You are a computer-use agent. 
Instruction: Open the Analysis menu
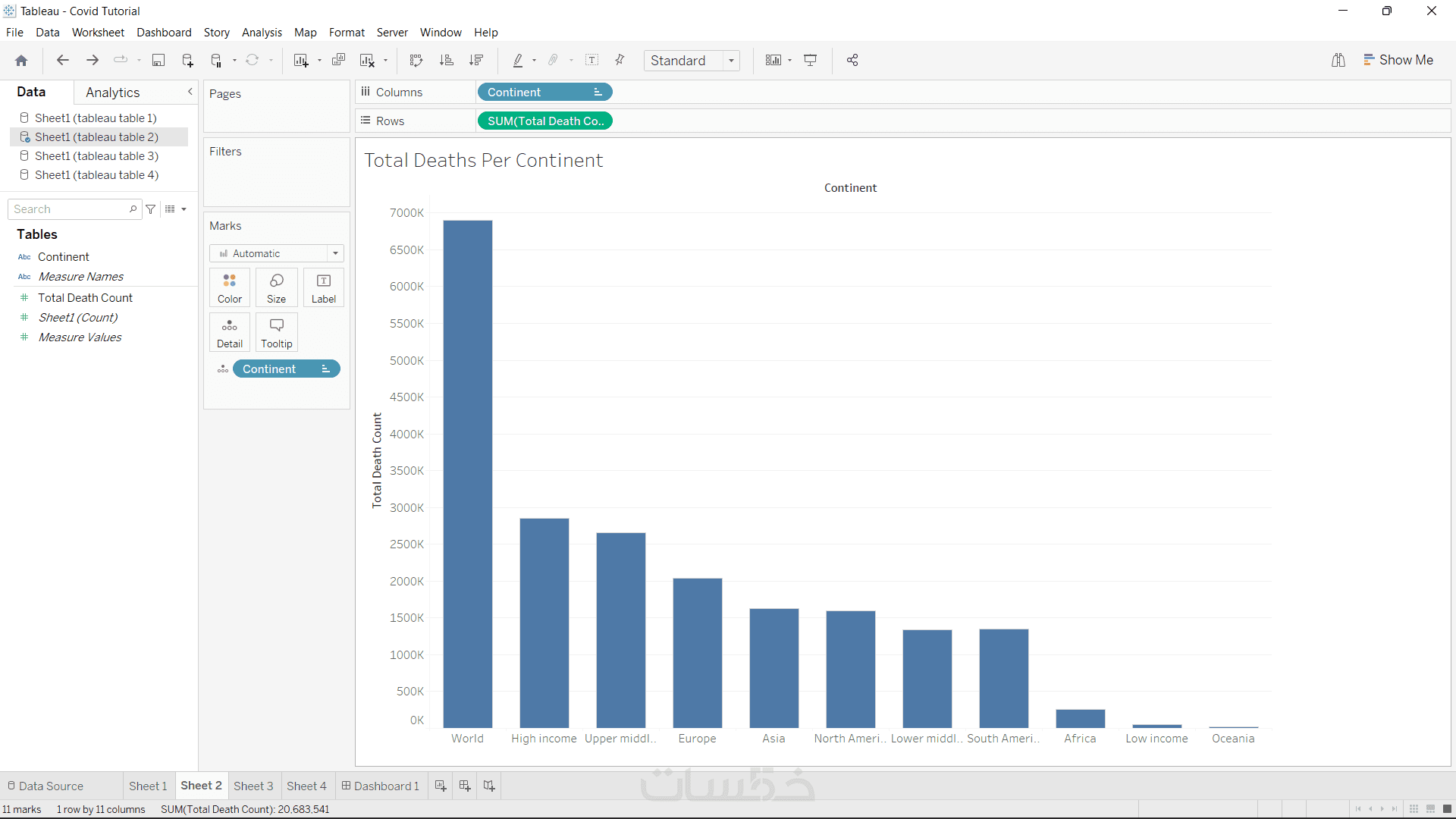[x=262, y=33]
